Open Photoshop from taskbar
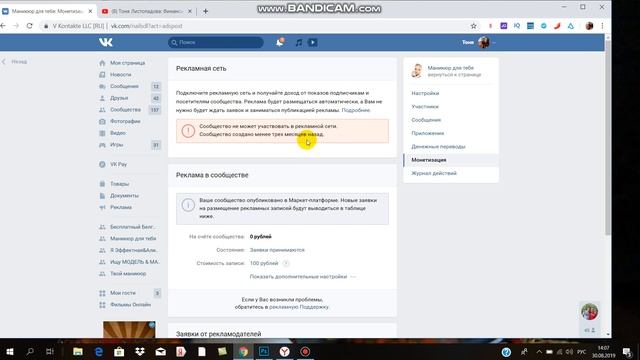640x360 pixels. coord(264,351)
